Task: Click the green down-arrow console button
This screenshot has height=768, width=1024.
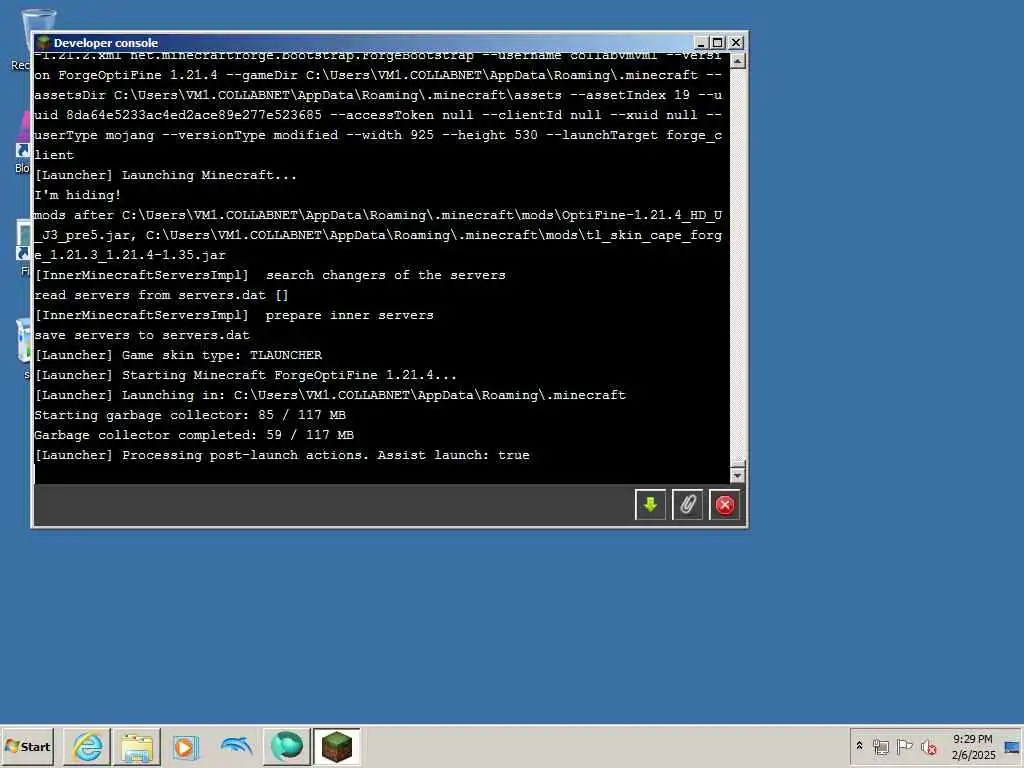Action: tap(650, 505)
